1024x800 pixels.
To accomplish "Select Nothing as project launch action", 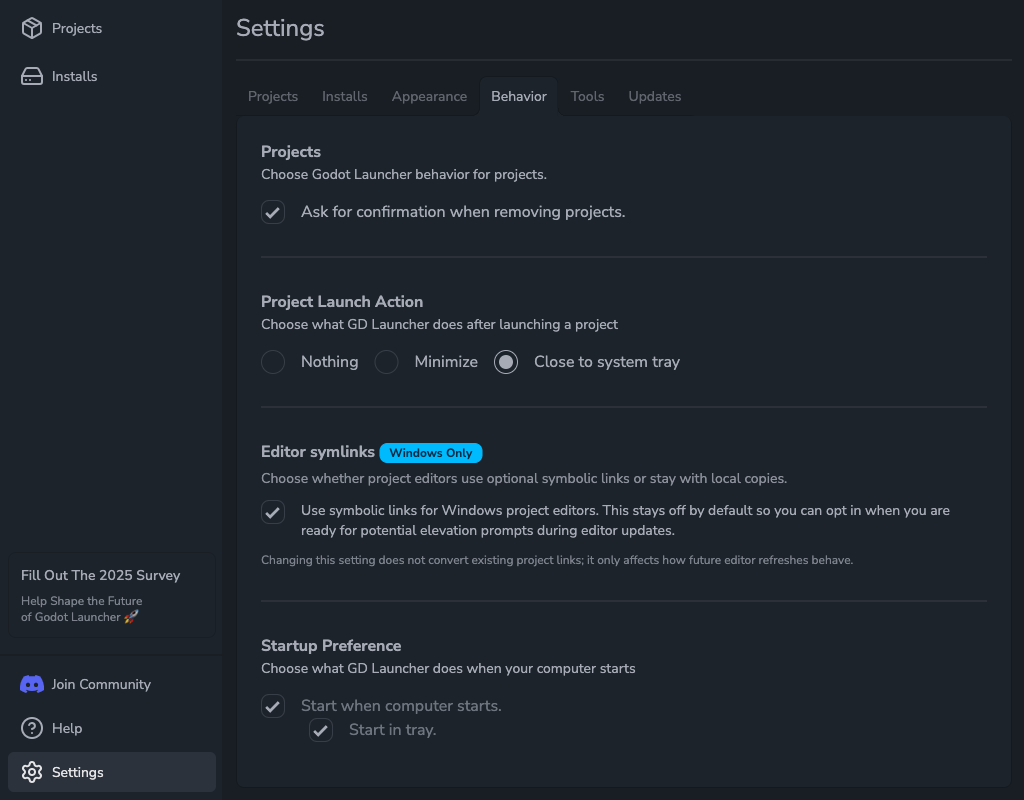I will (x=272, y=362).
